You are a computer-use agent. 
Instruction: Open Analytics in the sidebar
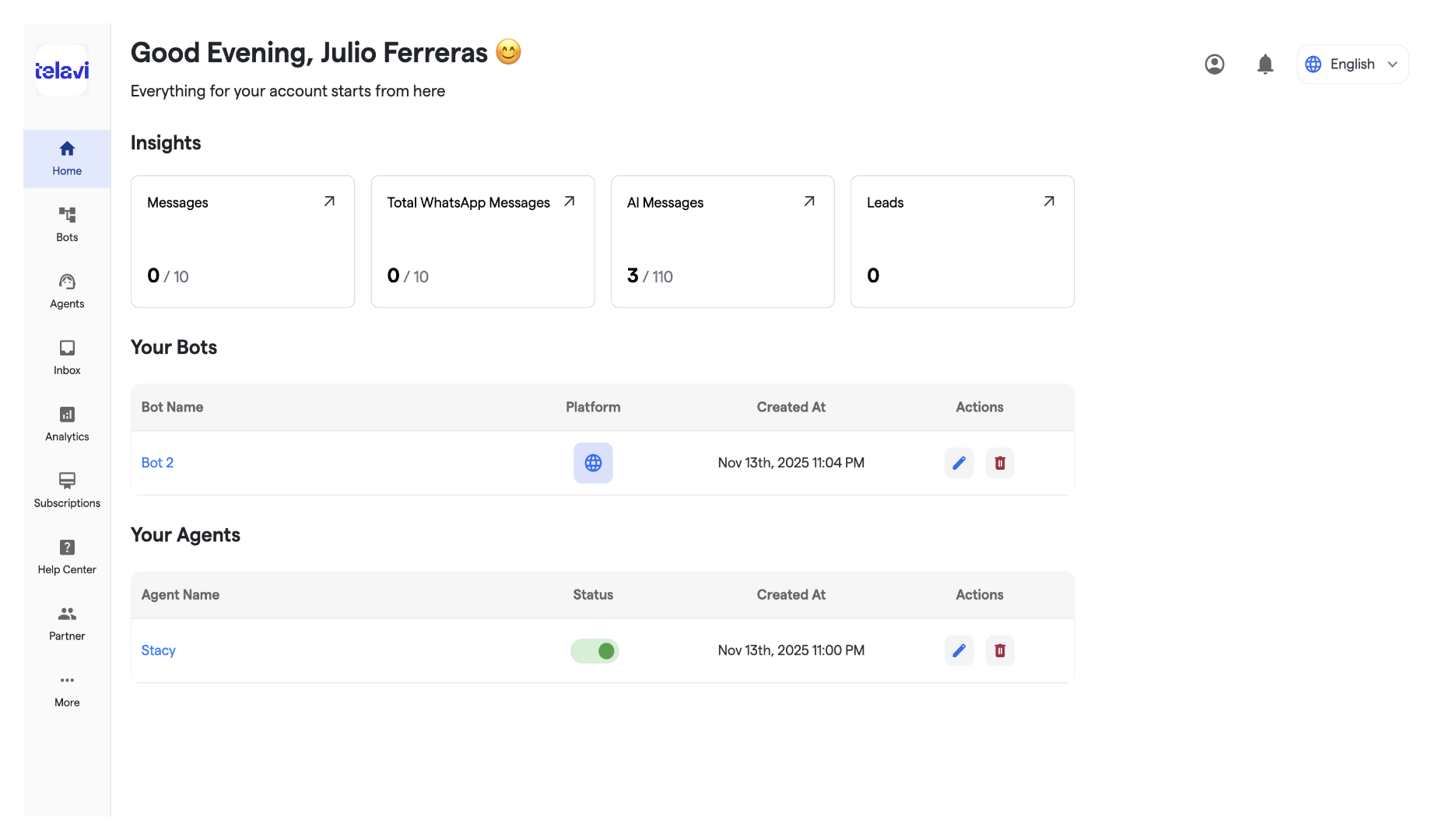67,425
